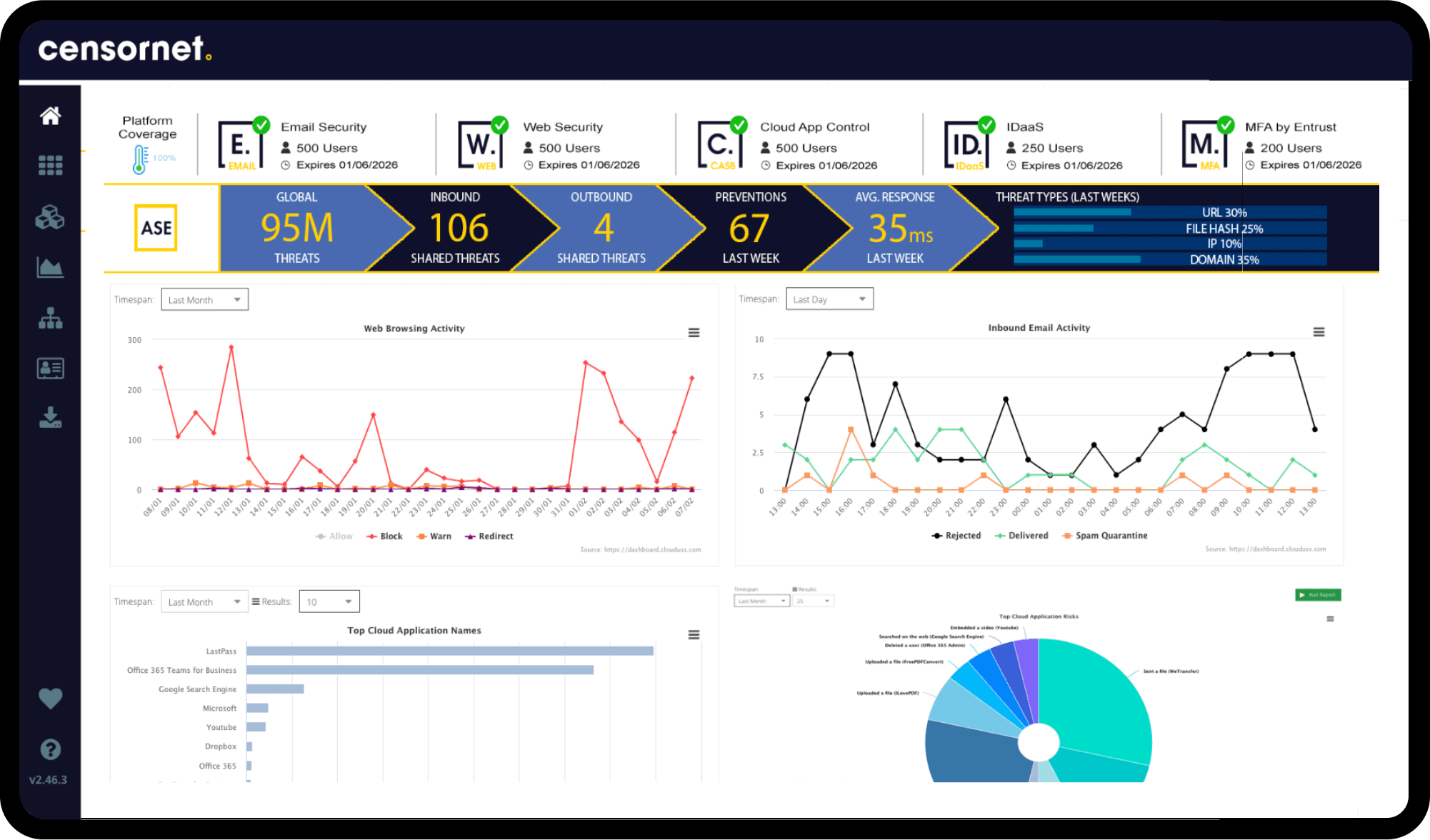Click the ASE logo tile

click(156, 228)
